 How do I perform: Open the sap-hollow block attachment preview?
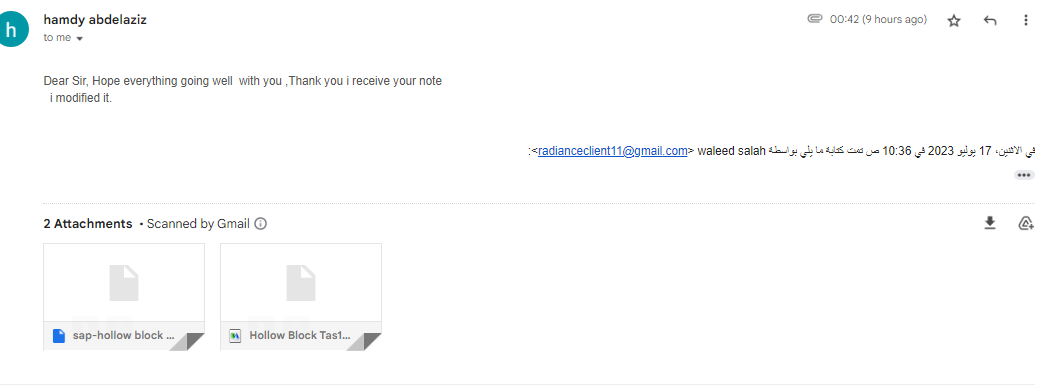(124, 297)
